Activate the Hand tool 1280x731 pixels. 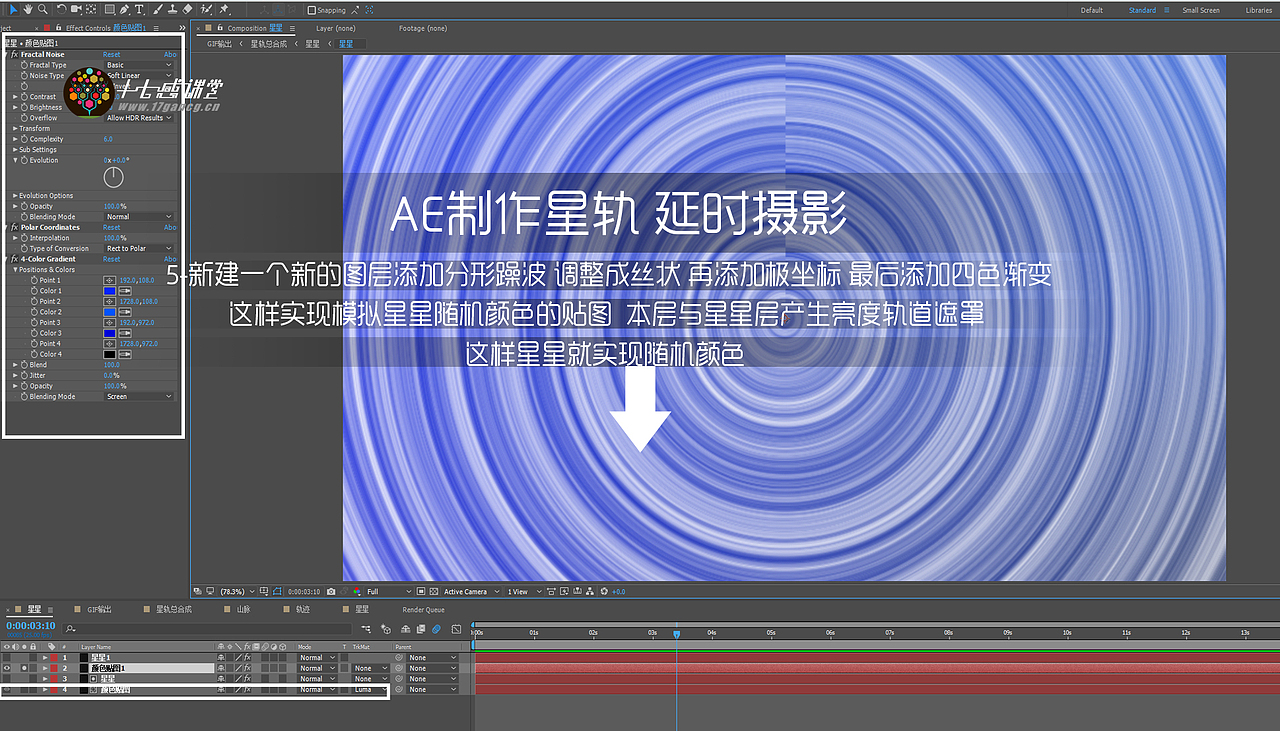[28, 8]
